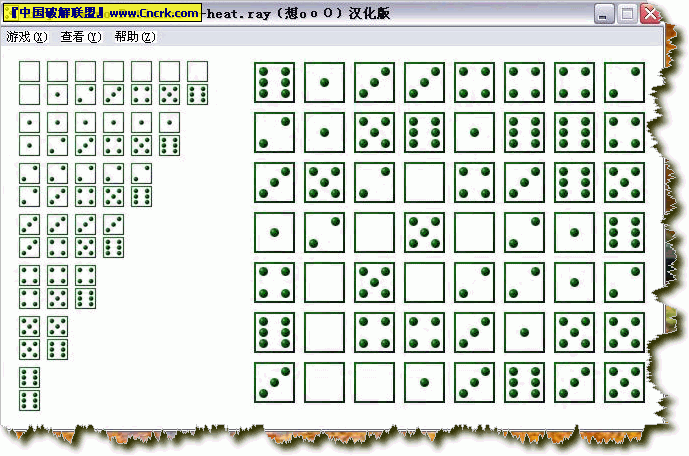
Task: Open the 查看(Y) menu
Action: click(x=81, y=37)
